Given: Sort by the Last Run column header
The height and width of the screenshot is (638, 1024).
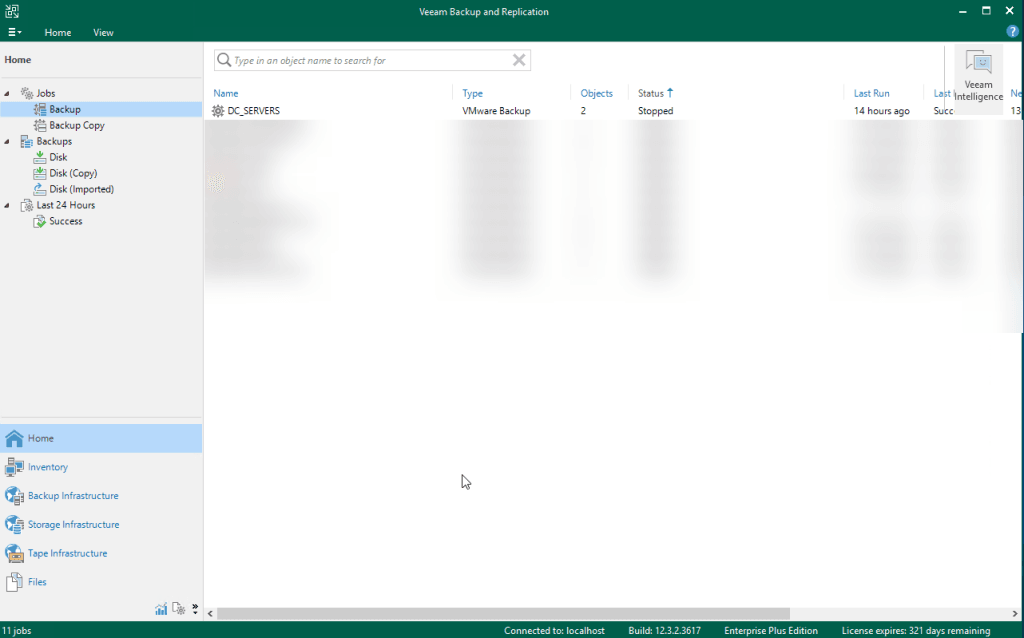Looking at the screenshot, I should point(871,93).
